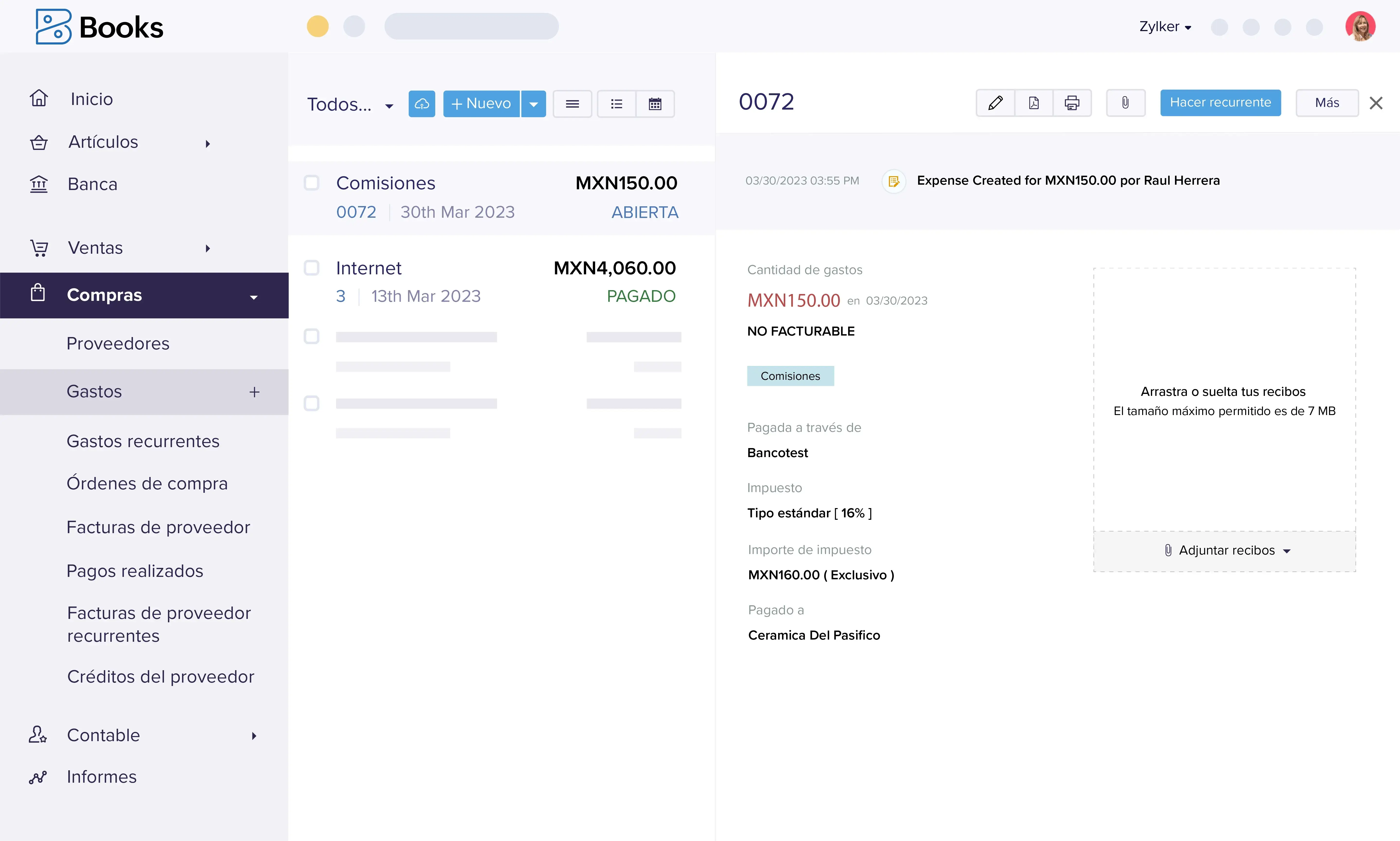Click the PDF document icon
The width and height of the screenshot is (1400, 841).
pos(1034,103)
